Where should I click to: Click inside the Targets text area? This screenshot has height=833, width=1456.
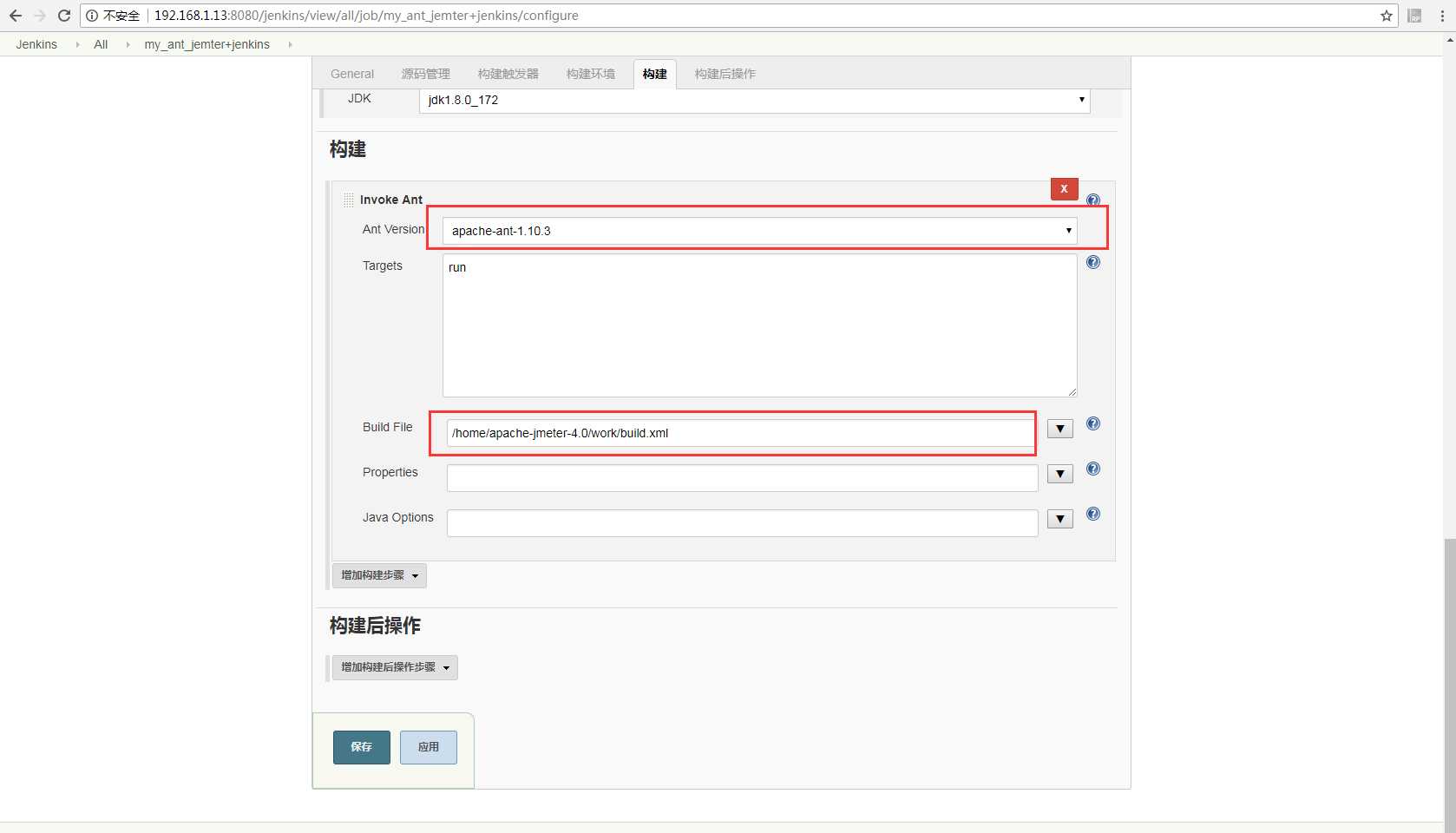pyautogui.click(x=760, y=325)
